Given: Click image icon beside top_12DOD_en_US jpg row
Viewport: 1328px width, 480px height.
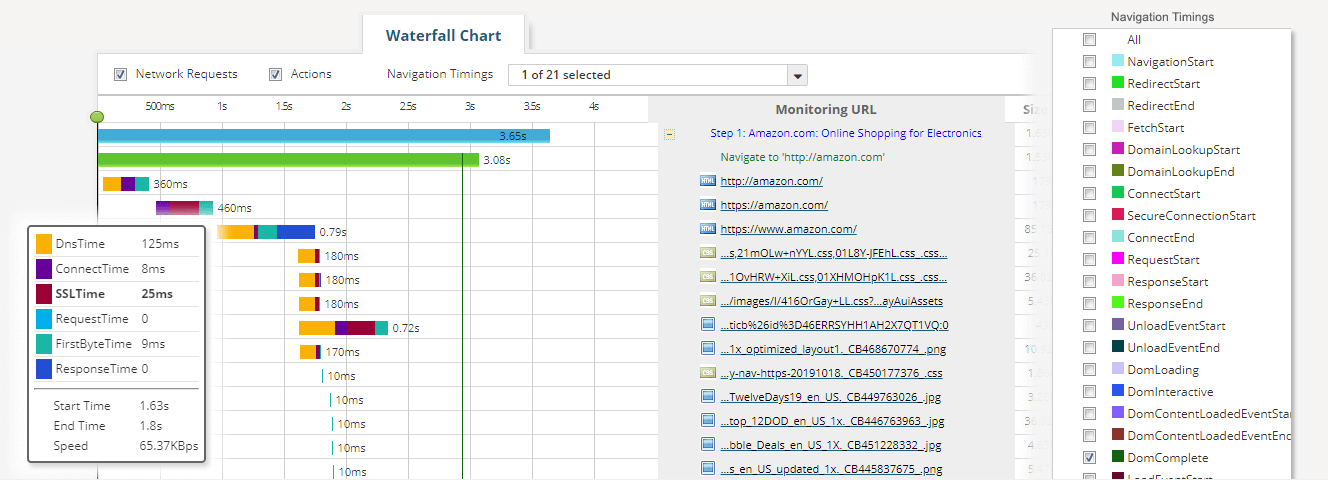Looking at the screenshot, I should [708, 421].
